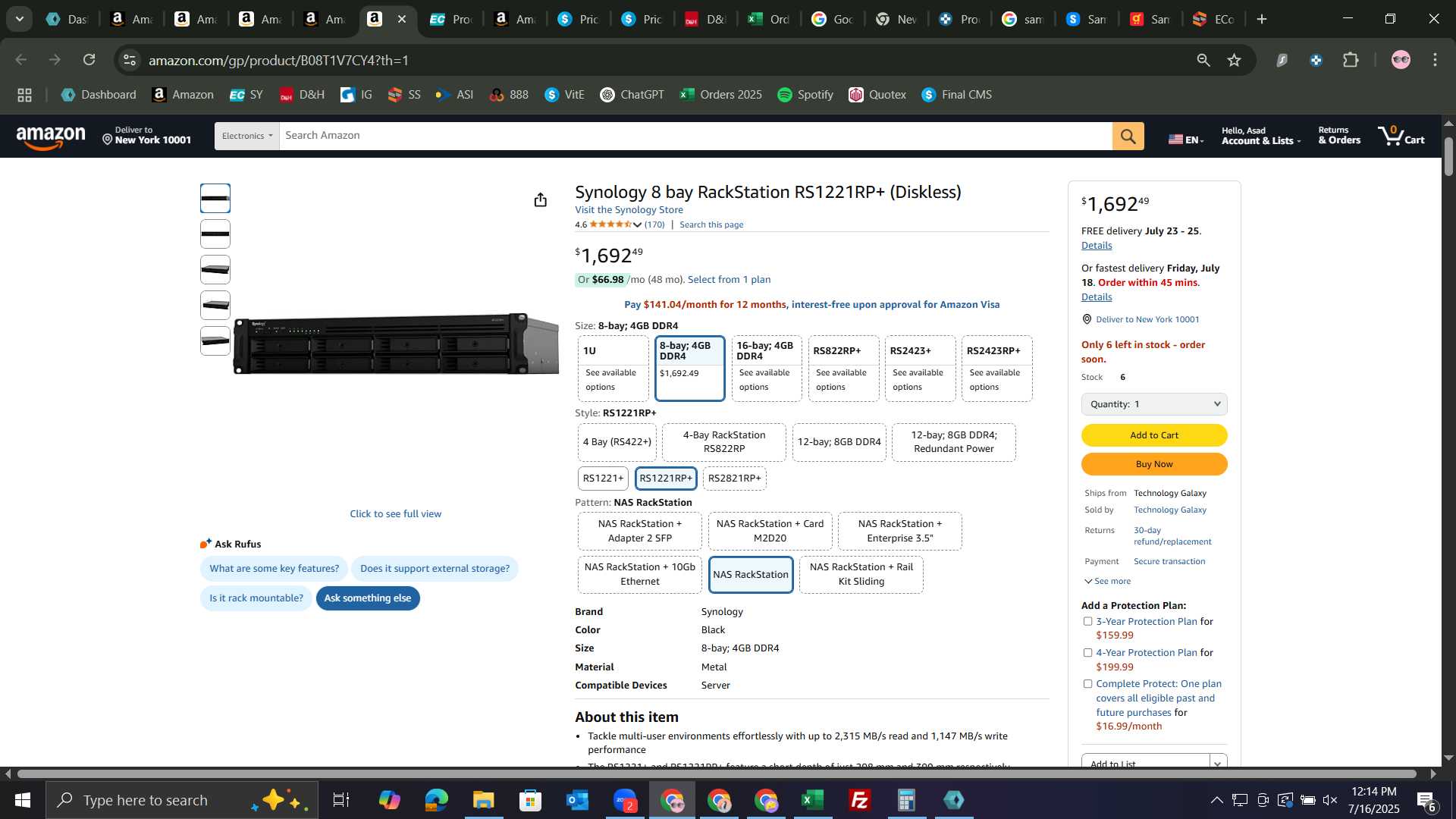Open Chrome extensions puzzle icon
1456x819 pixels.
[1351, 60]
